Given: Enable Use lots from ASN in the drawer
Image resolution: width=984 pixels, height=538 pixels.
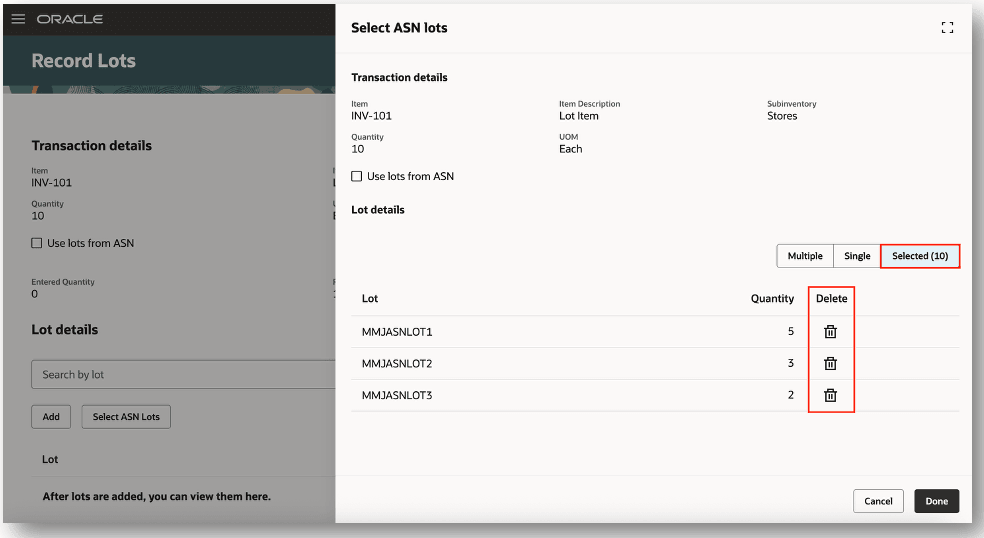Looking at the screenshot, I should pos(356,176).
